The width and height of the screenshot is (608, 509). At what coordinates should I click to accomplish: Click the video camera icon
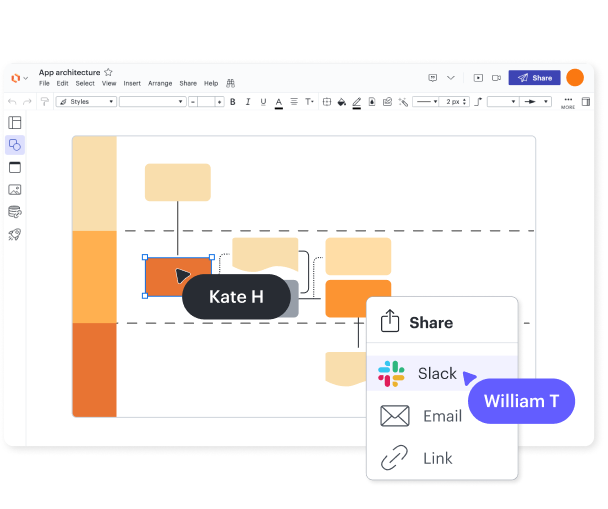click(x=495, y=78)
